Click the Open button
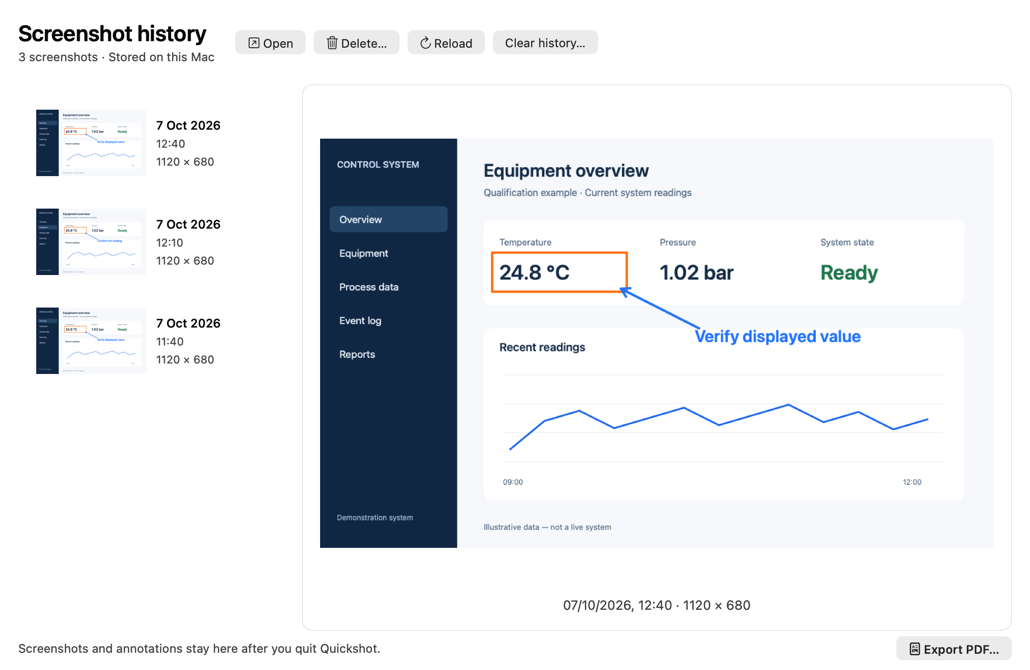The height and width of the screenshot is (670, 1030). pos(270,43)
